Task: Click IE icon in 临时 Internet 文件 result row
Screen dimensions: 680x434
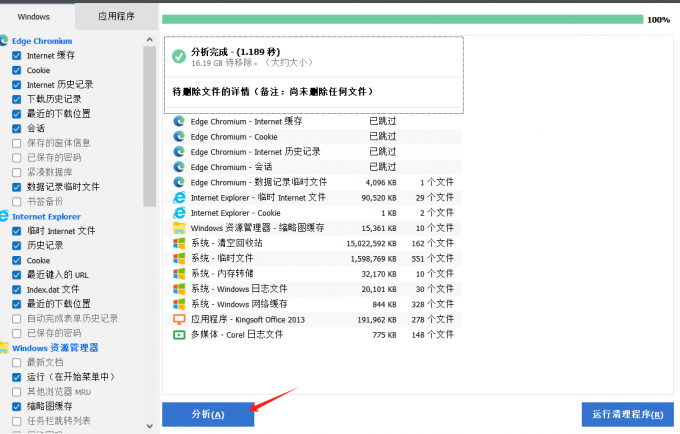Action: pyautogui.click(x=179, y=198)
